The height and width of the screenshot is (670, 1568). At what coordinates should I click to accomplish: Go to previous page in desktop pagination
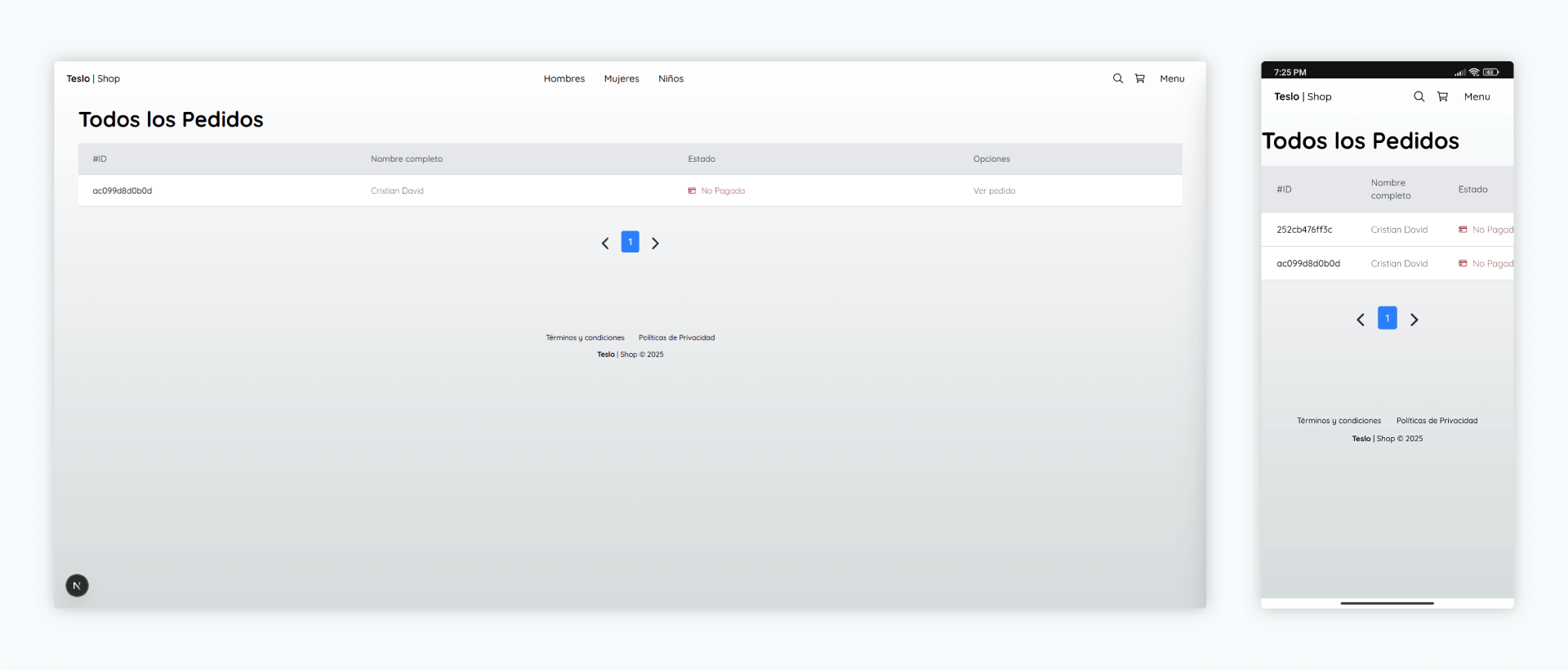click(x=605, y=243)
